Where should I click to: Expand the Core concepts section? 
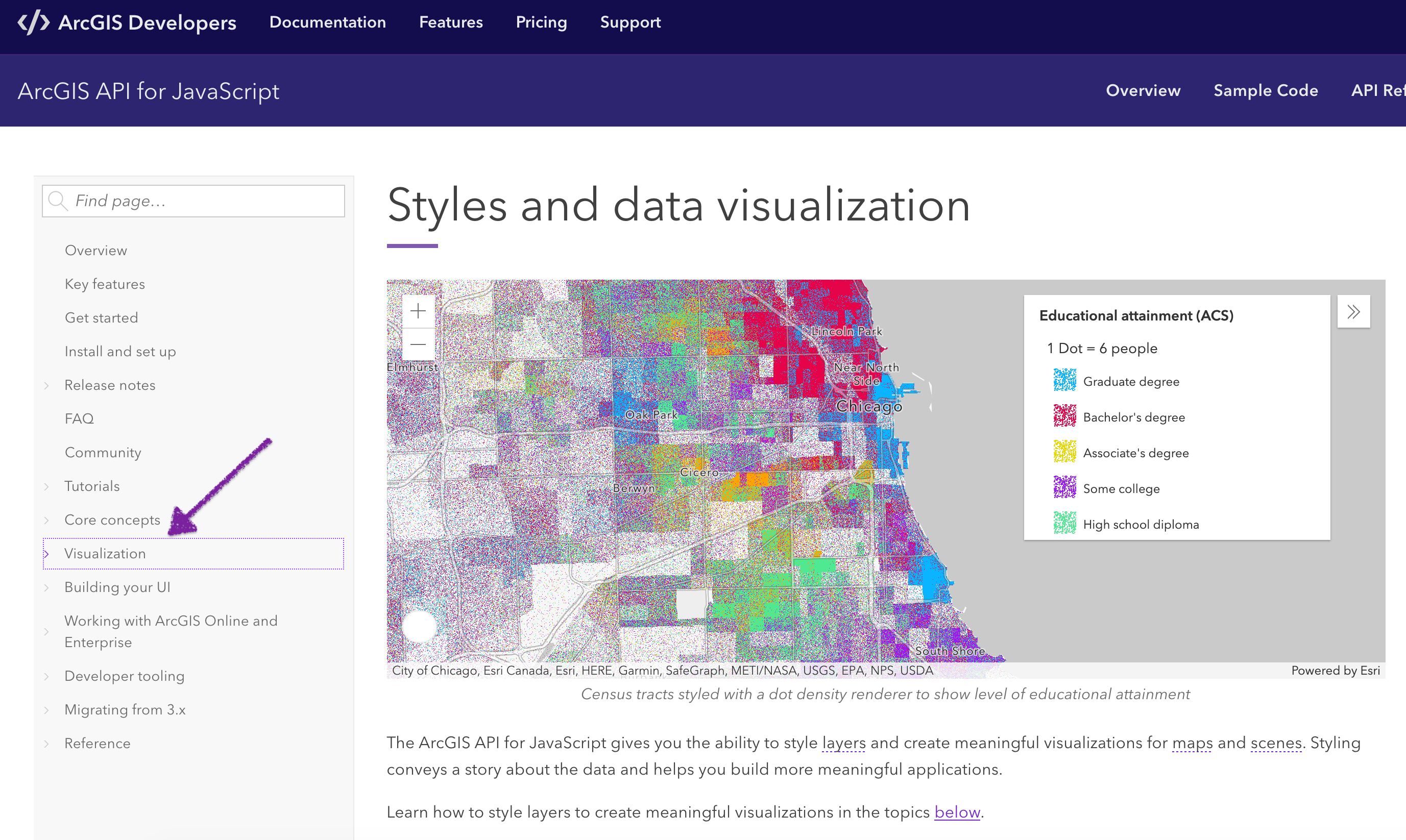click(47, 520)
